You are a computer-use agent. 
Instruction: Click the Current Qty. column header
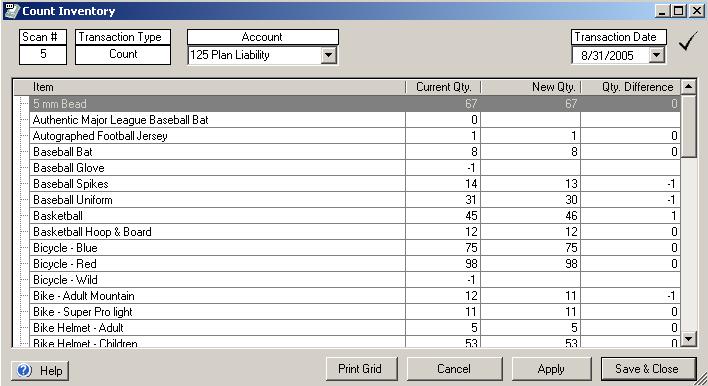pos(443,87)
